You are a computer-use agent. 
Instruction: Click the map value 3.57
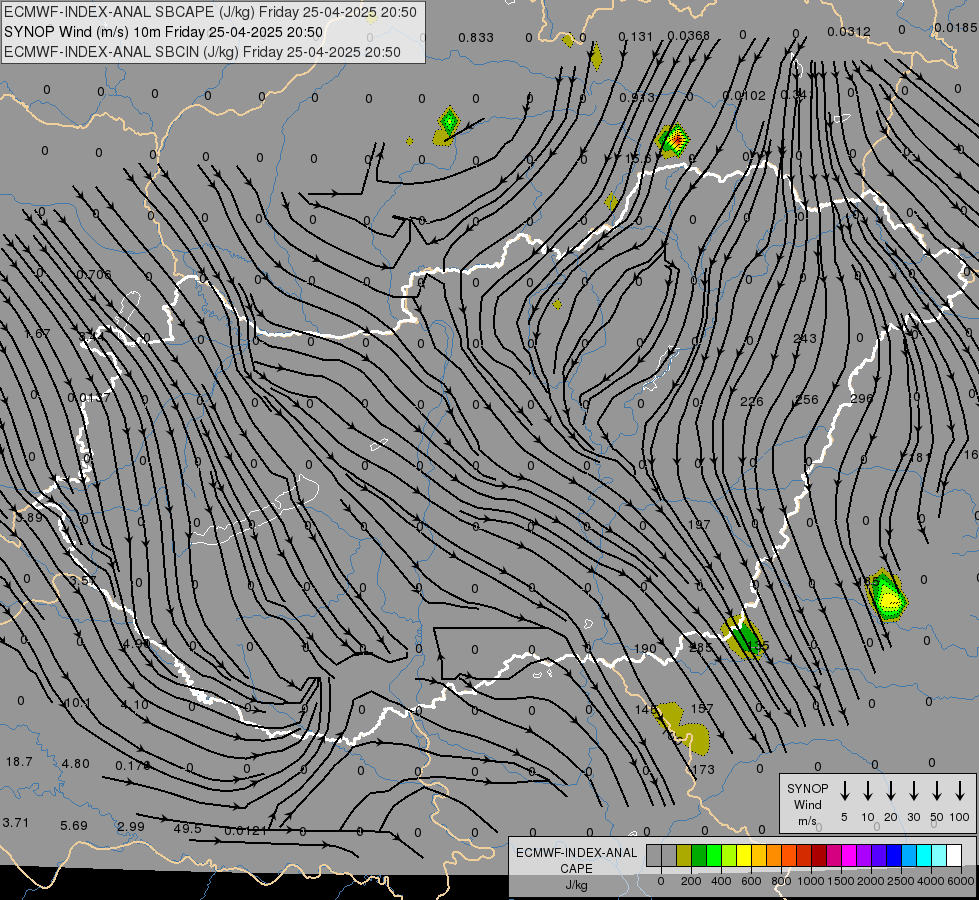[x=82, y=580]
